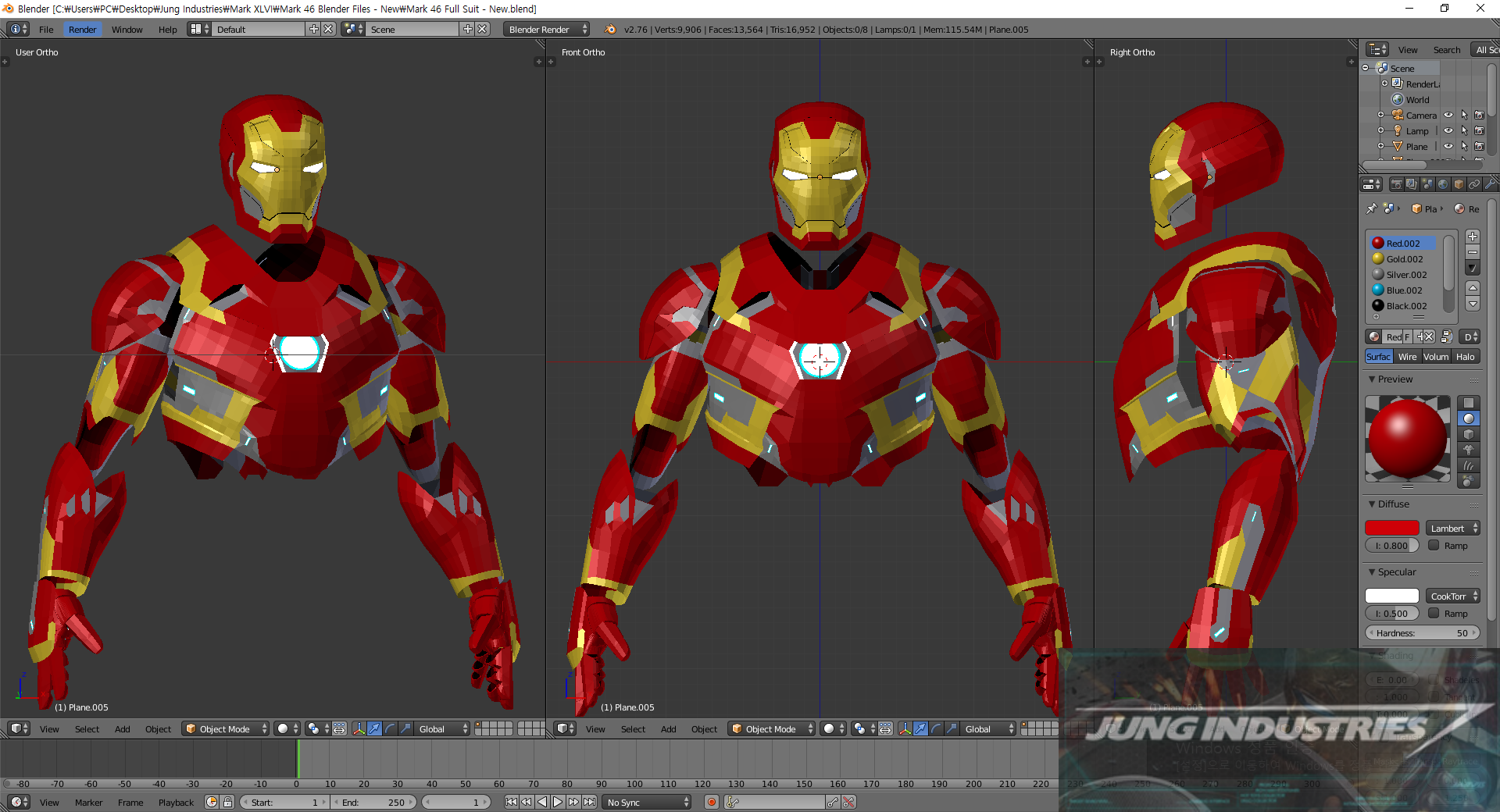Open the No Sync playback dropdown
Screen dimensions: 1500x812
point(648,803)
